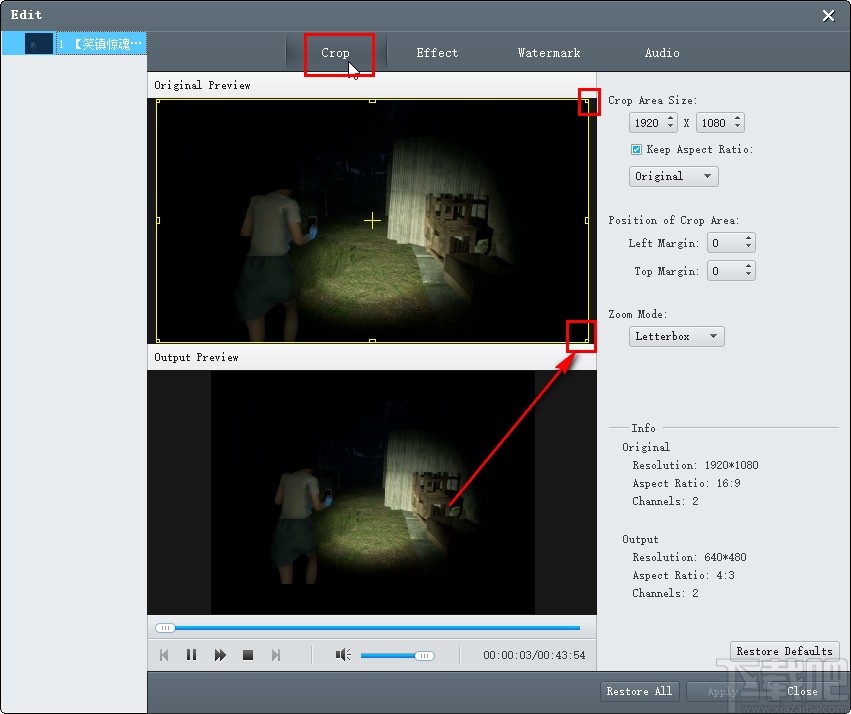This screenshot has height=714, width=851.
Task: Skip to next frame icon
Action: pos(276,655)
